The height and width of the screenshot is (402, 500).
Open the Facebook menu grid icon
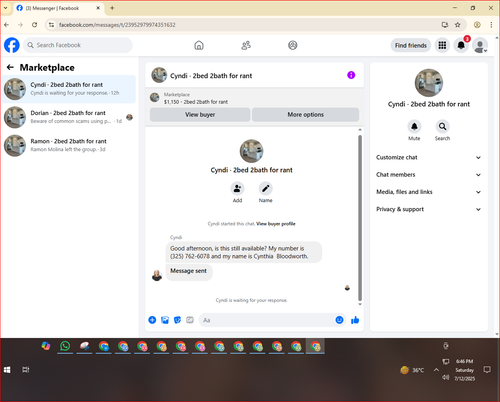tap(442, 45)
